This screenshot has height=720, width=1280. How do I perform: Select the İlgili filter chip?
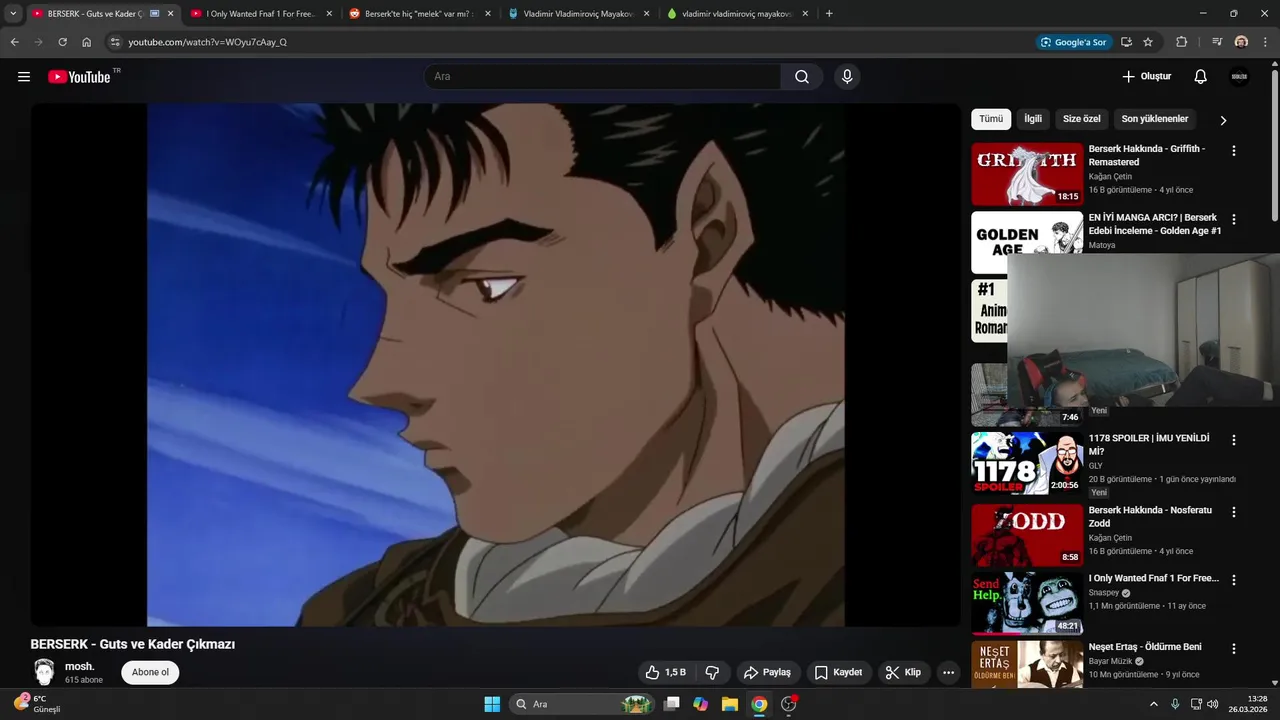point(1033,119)
